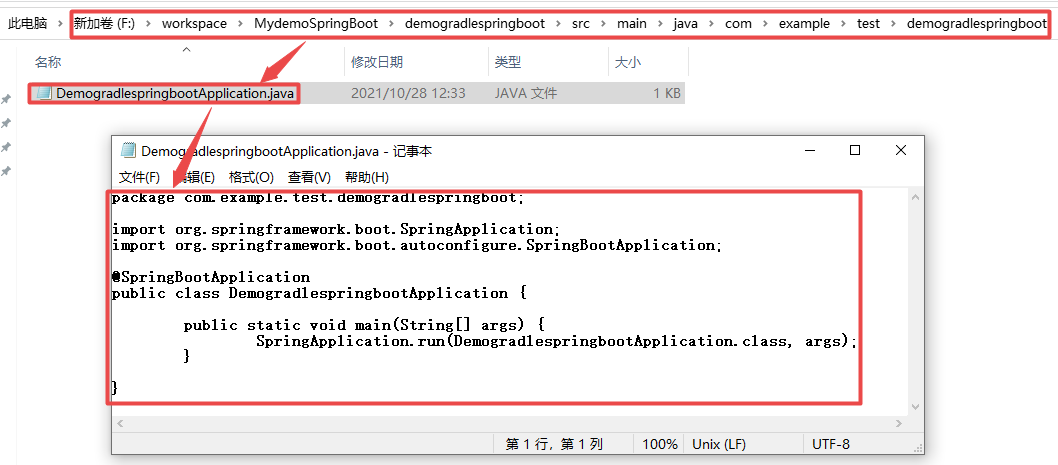Click the UTF-8 encoding status entry
This screenshot has height=465, width=1058.
coord(831,444)
